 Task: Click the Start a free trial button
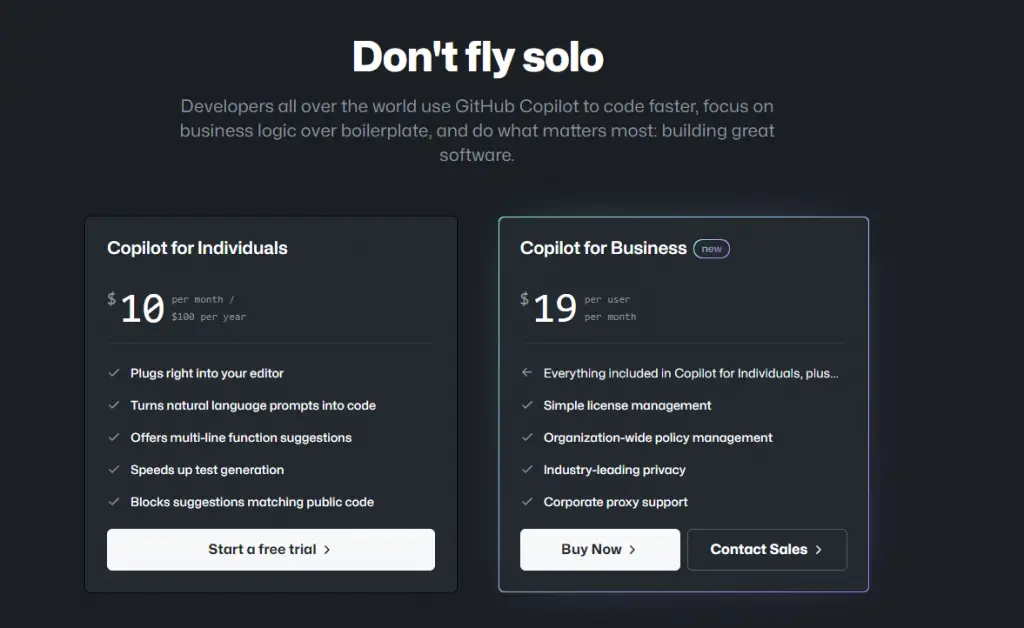270,550
